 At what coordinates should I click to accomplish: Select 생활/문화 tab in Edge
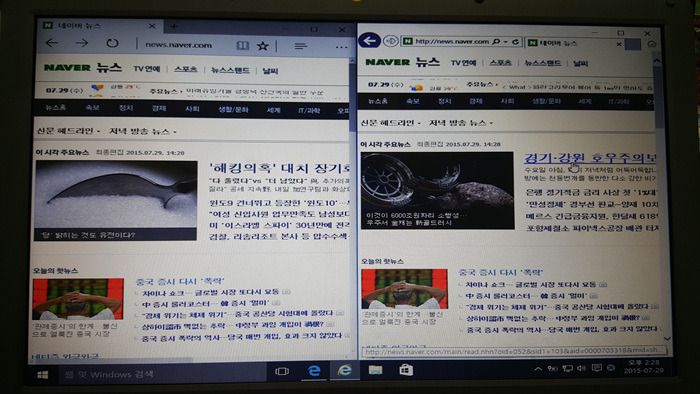tap(233, 109)
